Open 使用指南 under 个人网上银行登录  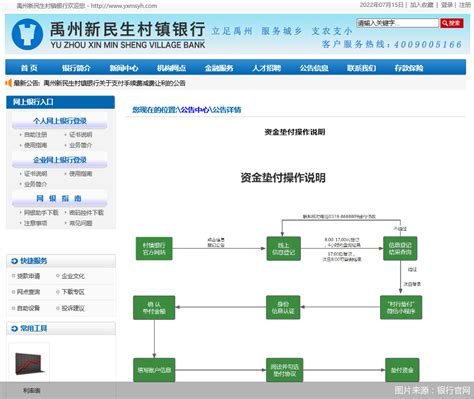tap(35, 145)
